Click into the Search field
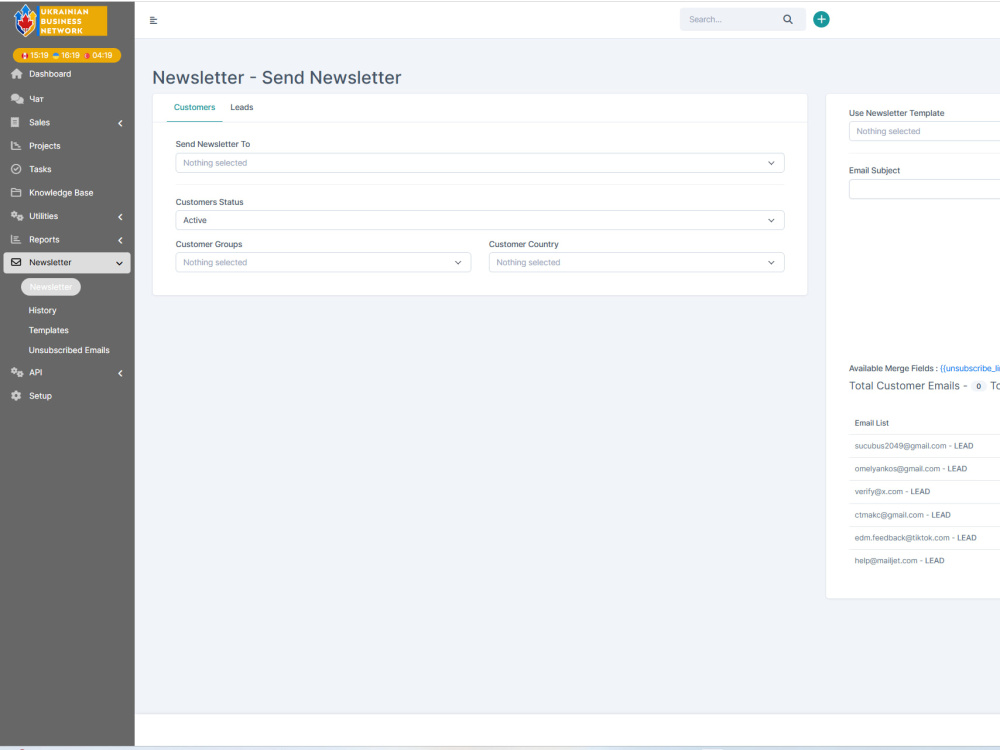Screen dimensions: 1000x750 click(733, 20)
